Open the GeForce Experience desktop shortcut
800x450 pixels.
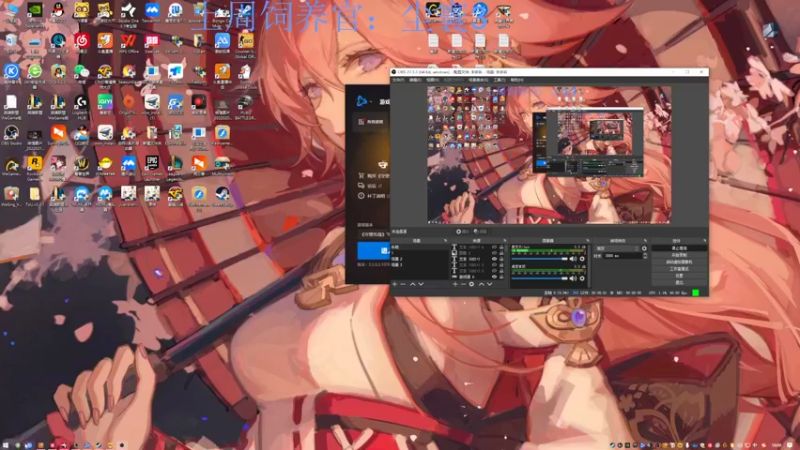pos(35,10)
